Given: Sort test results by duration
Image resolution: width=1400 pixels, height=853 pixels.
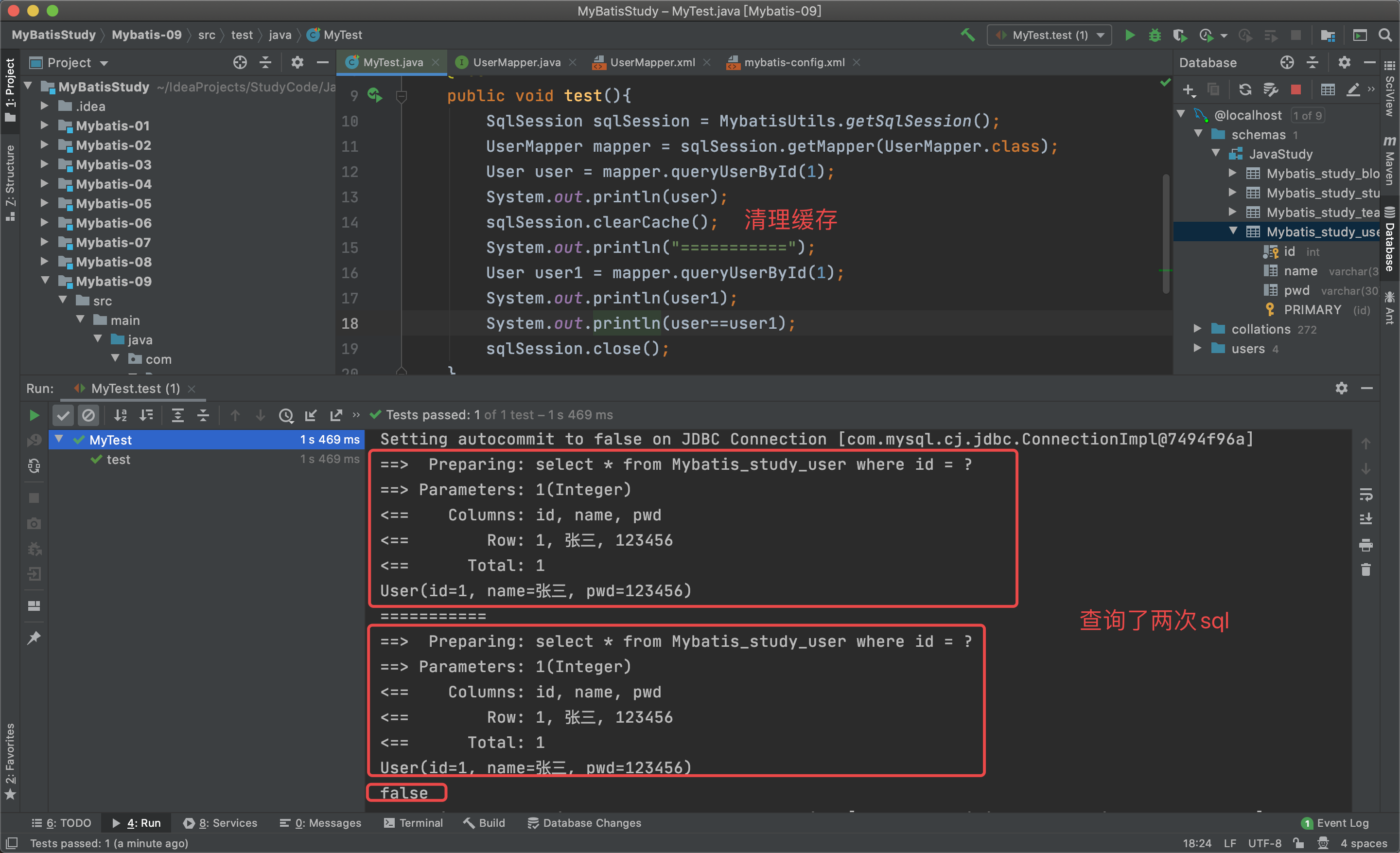Looking at the screenshot, I should click(x=147, y=415).
